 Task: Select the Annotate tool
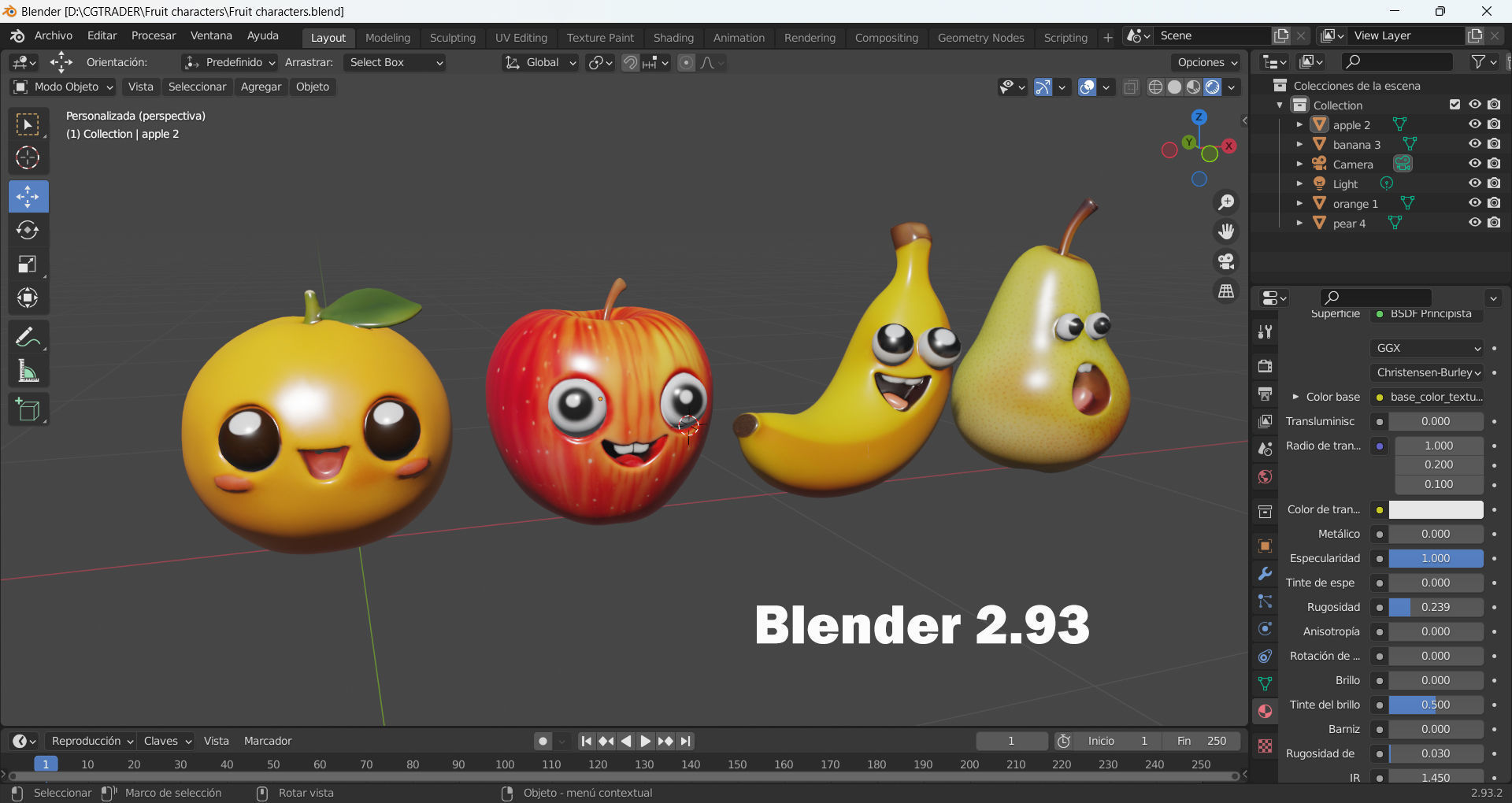pos(28,337)
